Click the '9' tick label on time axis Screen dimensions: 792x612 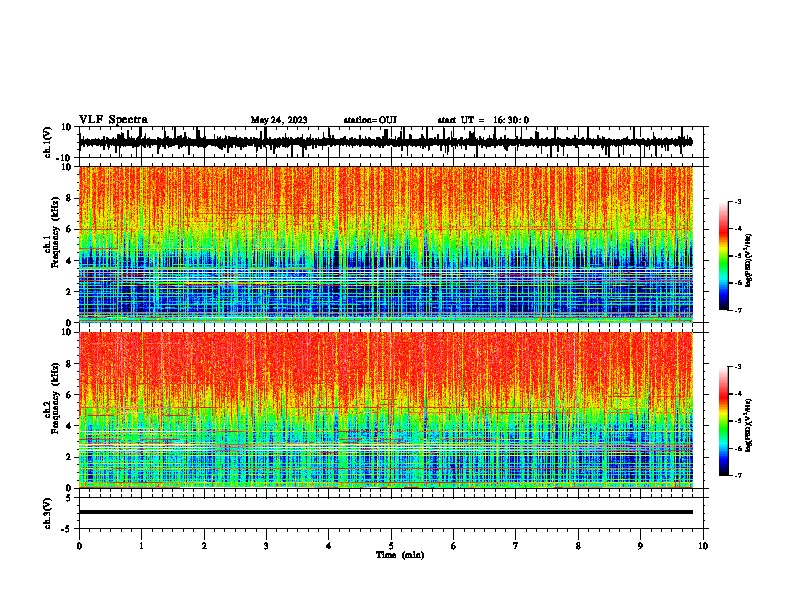[x=640, y=546]
